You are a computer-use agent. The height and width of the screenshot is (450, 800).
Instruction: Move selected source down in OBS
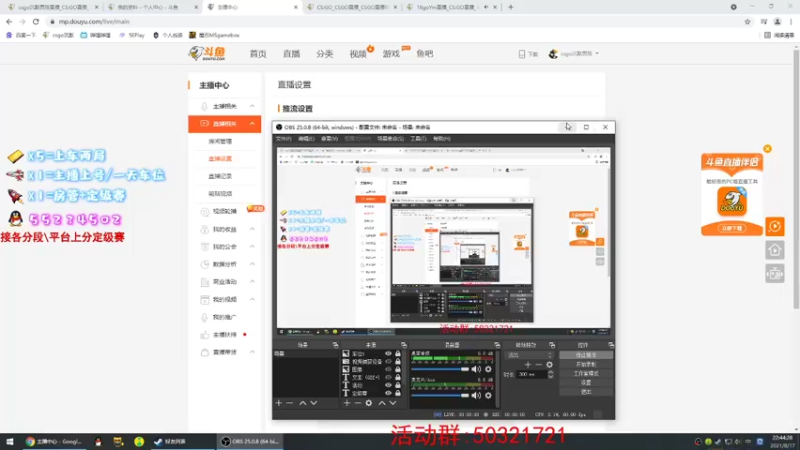click(x=393, y=403)
